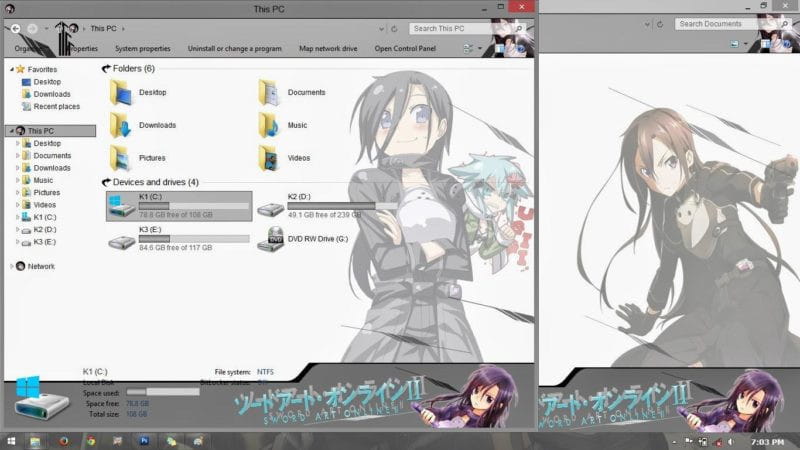The width and height of the screenshot is (800, 450).
Task: Click the K3 (E:) drive in Devices
Action: pos(122,239)
